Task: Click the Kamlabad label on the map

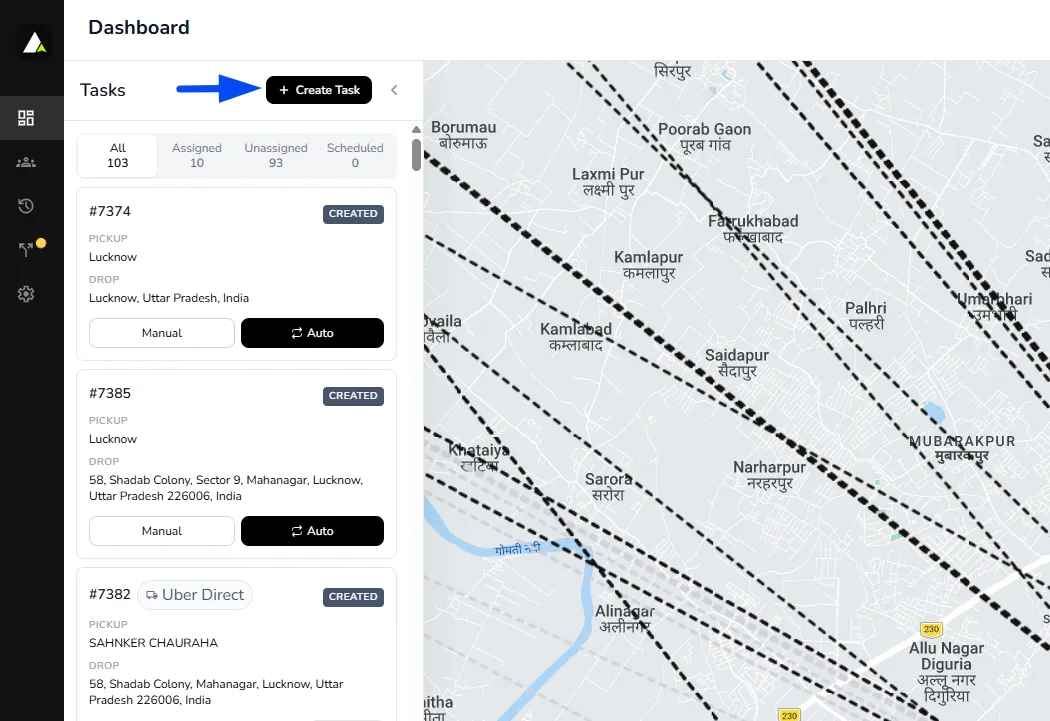Action: 576,336
